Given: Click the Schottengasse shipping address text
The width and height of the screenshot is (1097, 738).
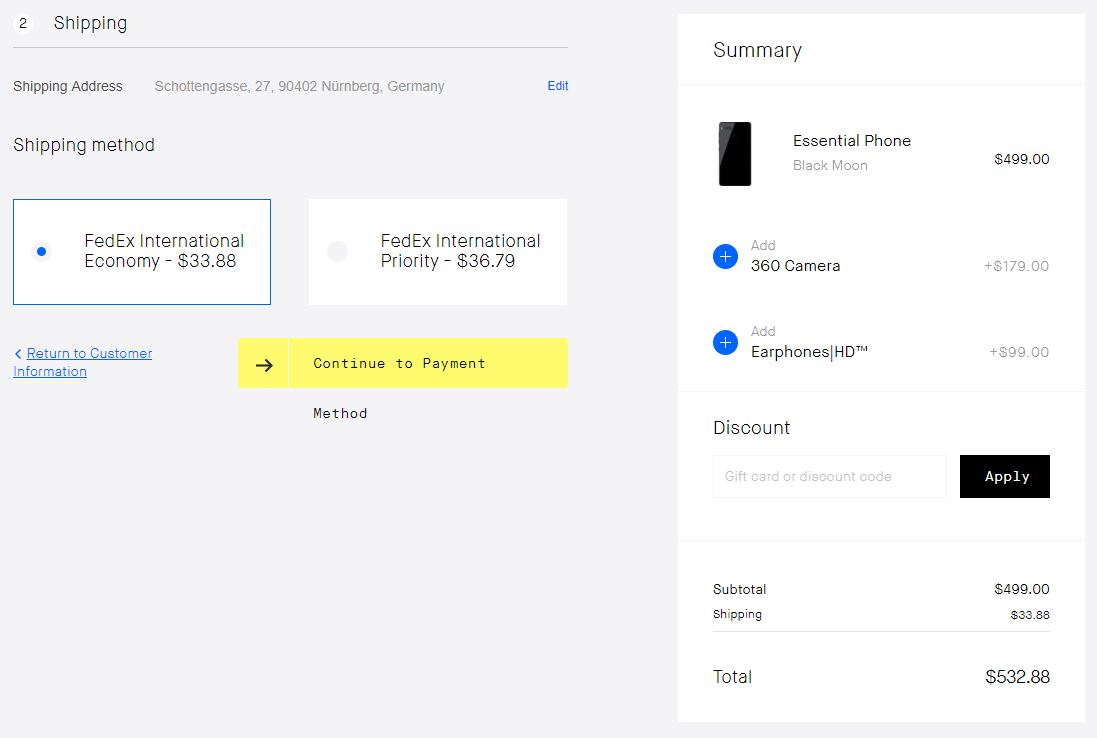Looking at the screenshot, I should point(299,87).
